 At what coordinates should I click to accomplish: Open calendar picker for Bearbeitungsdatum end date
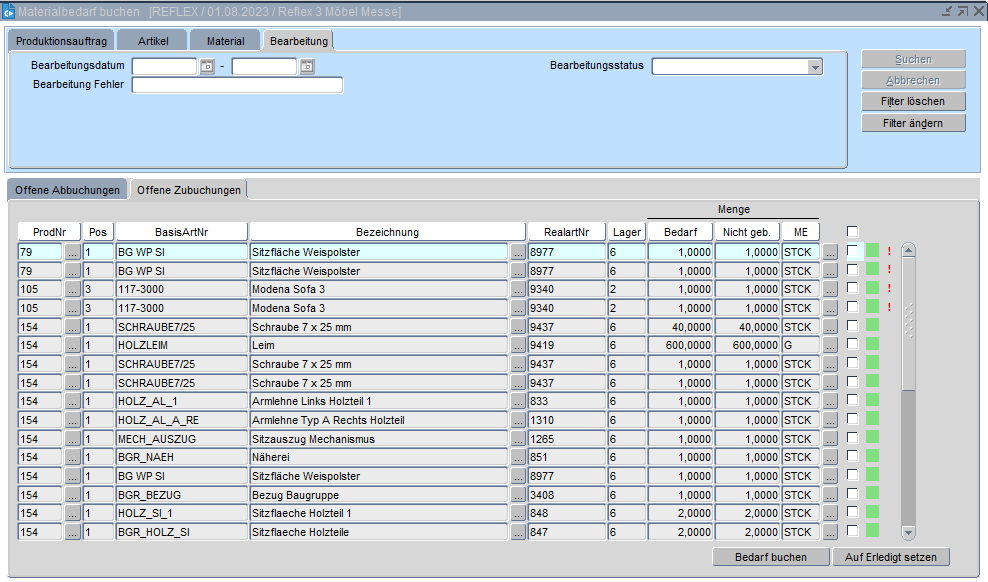click(307, 67)
